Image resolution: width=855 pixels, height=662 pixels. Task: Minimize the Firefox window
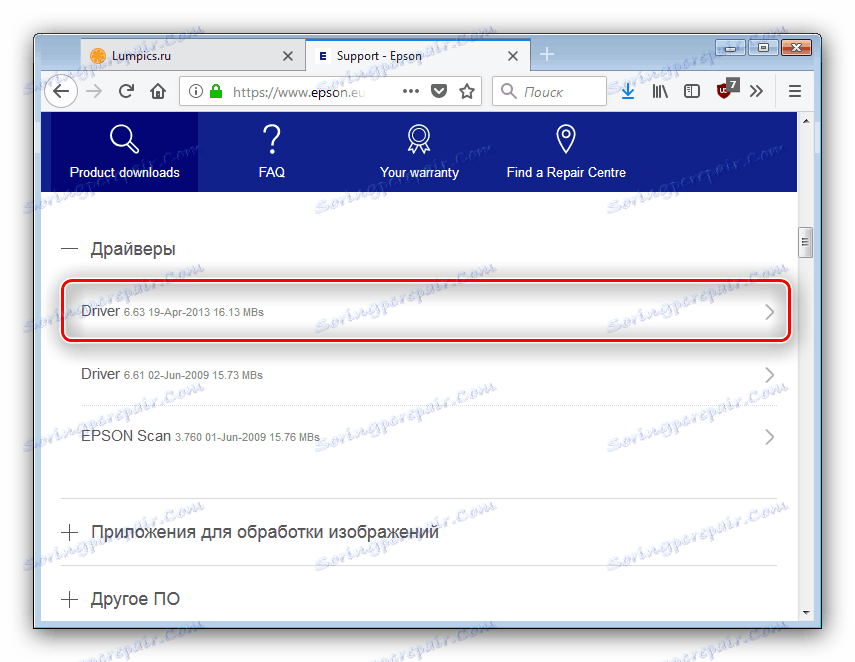point(730,48)
